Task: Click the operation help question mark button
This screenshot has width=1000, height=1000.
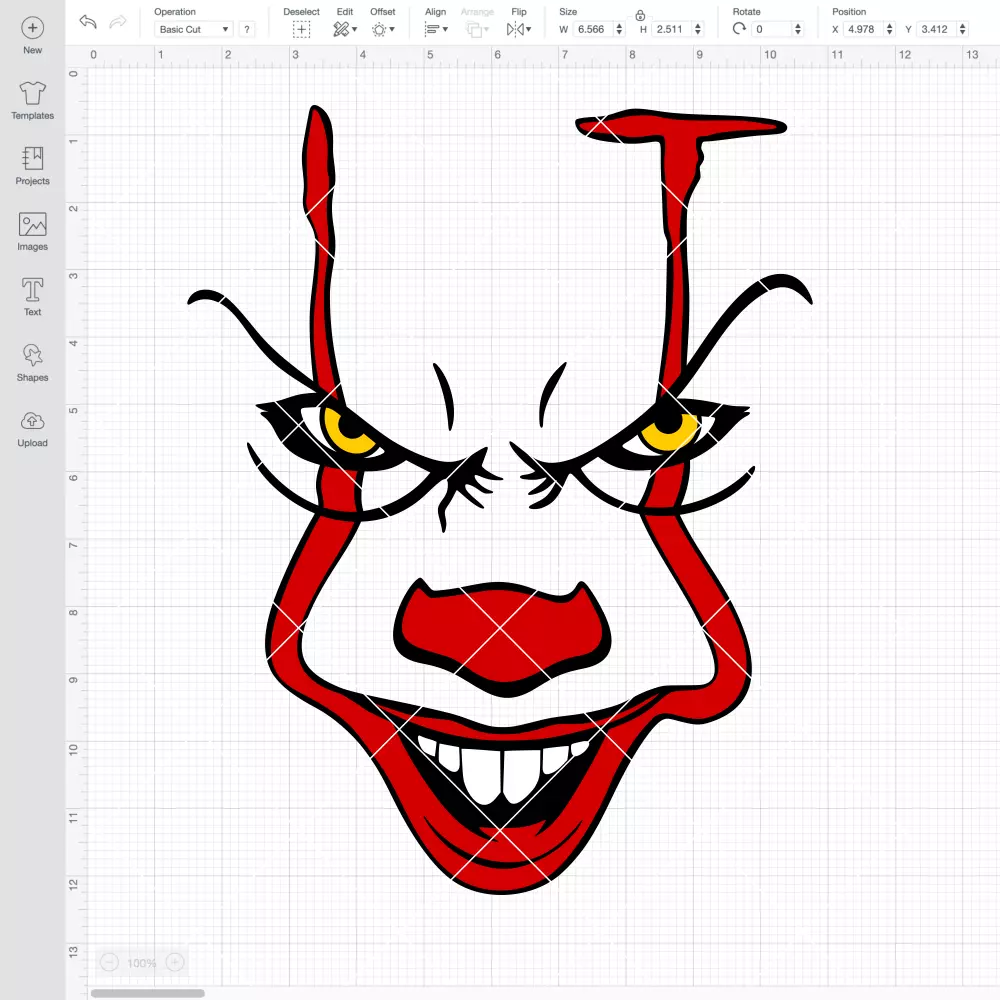Action: 247,29
